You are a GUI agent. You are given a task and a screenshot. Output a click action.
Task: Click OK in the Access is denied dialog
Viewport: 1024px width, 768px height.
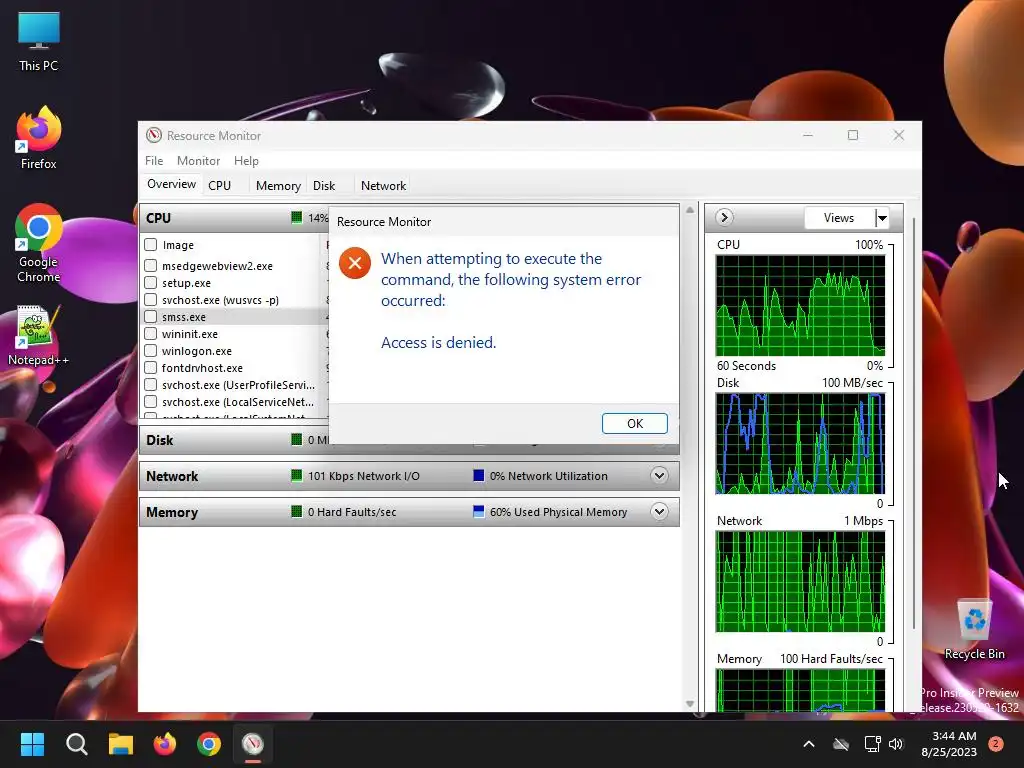pyautogui.click(x=634, y=423)
